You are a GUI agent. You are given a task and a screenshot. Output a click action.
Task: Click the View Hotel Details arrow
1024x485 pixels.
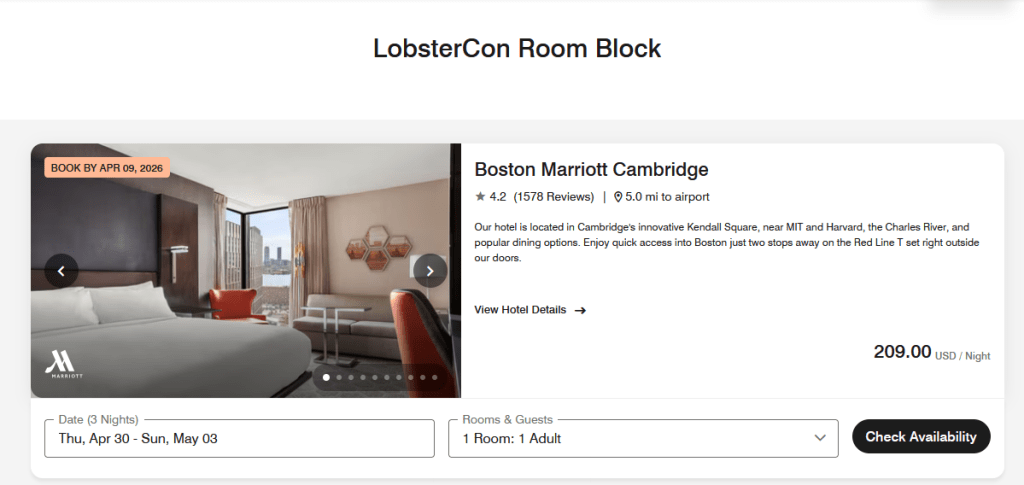coord(580,311)
